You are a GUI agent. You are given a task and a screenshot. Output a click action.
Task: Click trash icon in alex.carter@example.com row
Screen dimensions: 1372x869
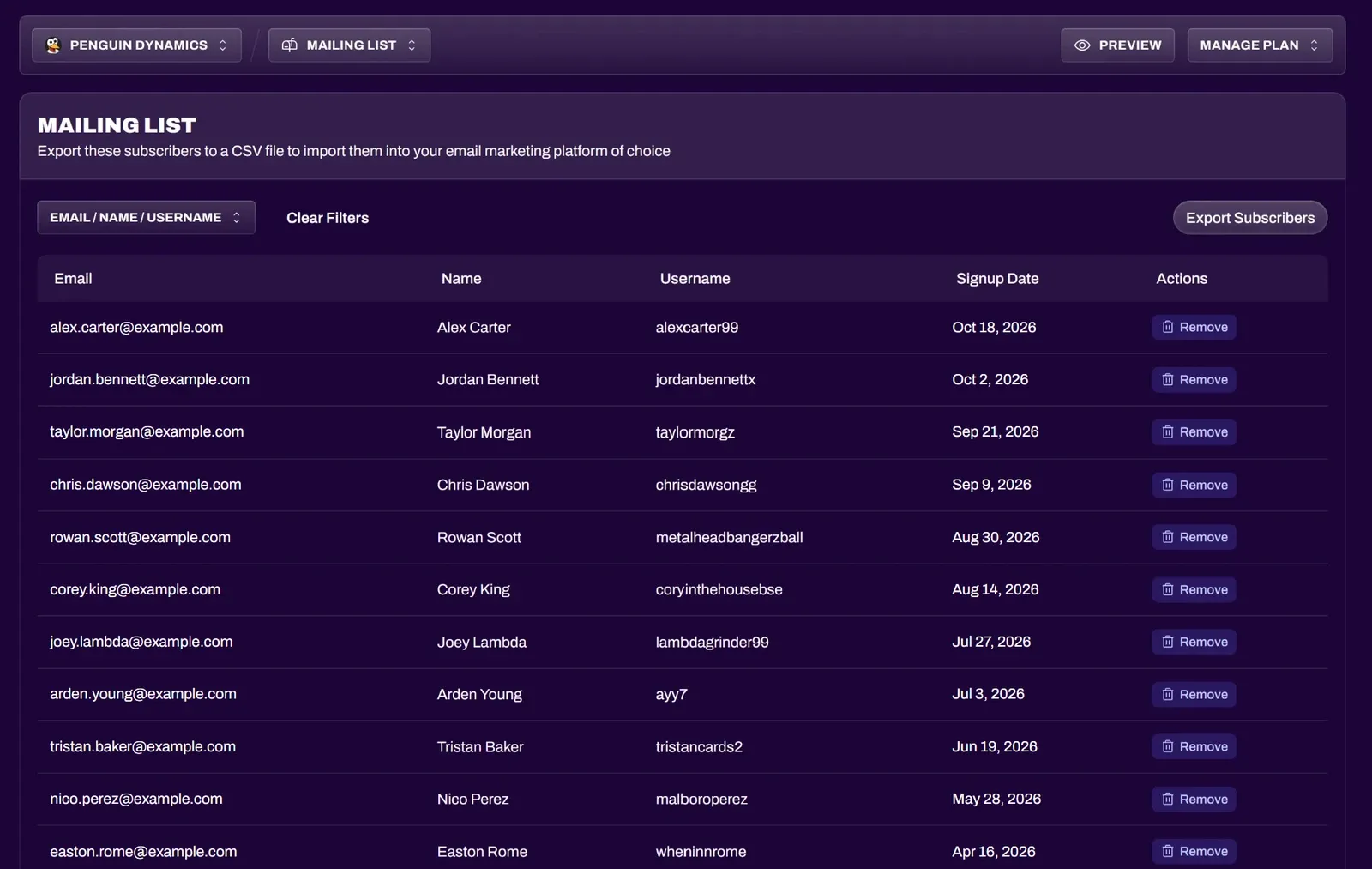(x=1167, y=327)
